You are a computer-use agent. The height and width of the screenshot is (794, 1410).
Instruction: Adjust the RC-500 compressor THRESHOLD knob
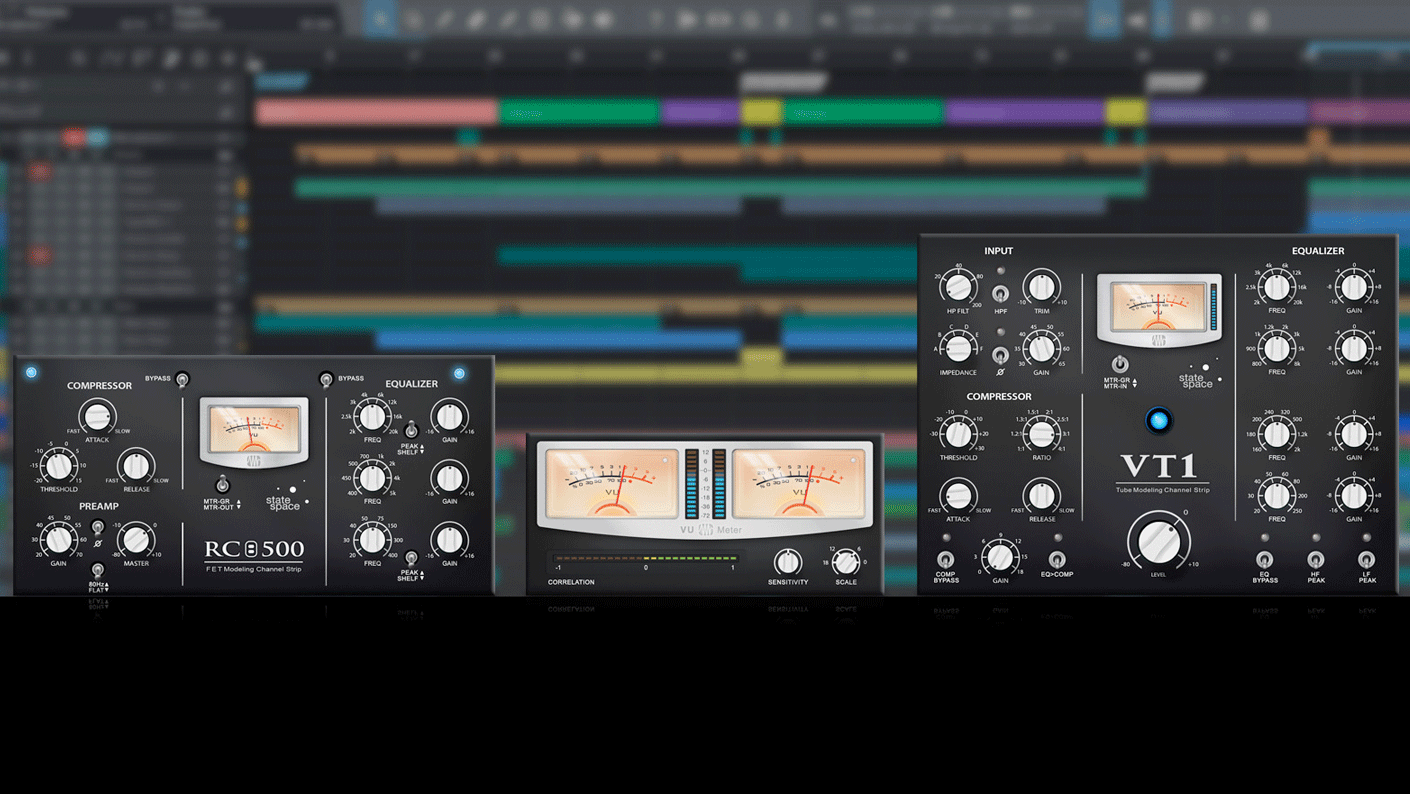click(x=59, y=465)
